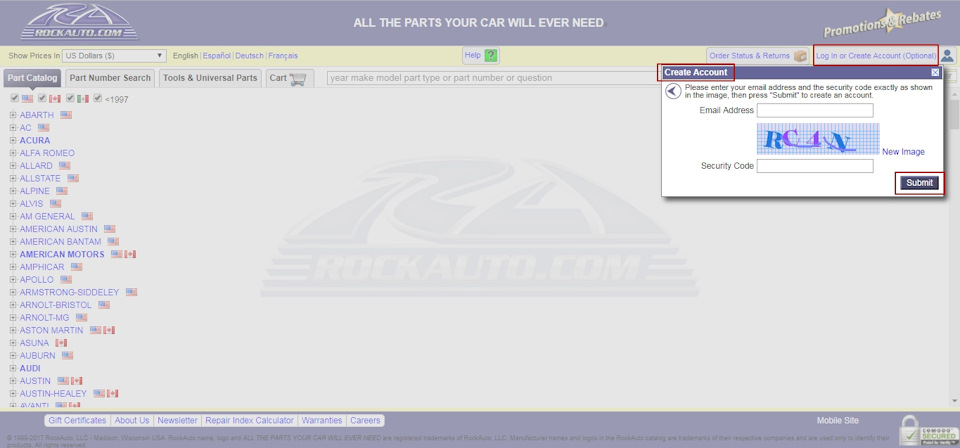960x448 pixels.
Task: Click the back arrow in Create Account dialog
Action: (673, 91)
